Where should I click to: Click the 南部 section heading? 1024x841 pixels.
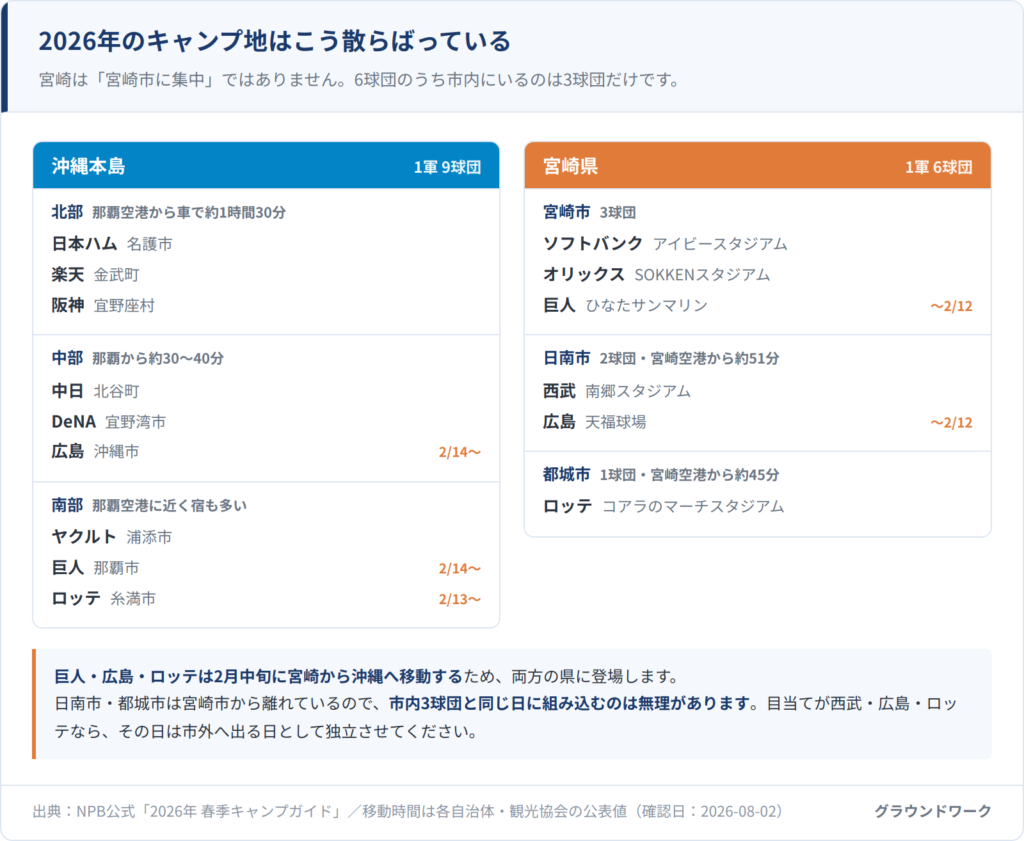point(67,505)
